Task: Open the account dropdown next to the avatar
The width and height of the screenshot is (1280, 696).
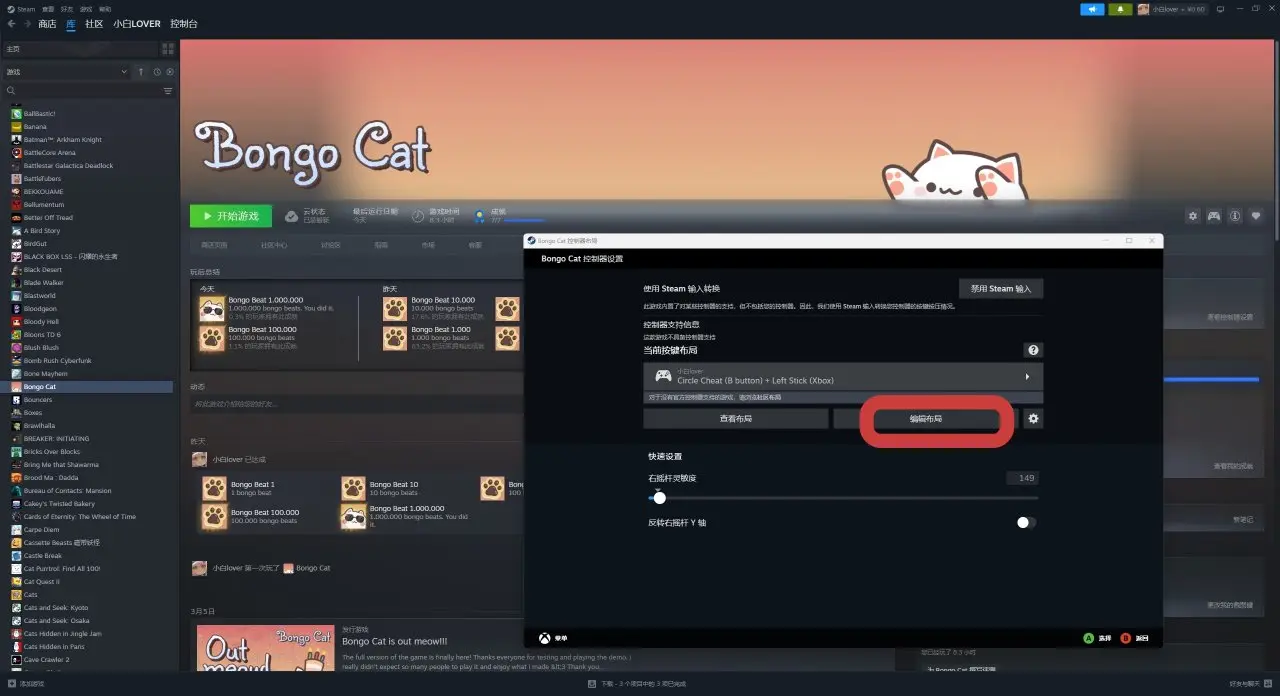Action: click(x=1180, y=9)
